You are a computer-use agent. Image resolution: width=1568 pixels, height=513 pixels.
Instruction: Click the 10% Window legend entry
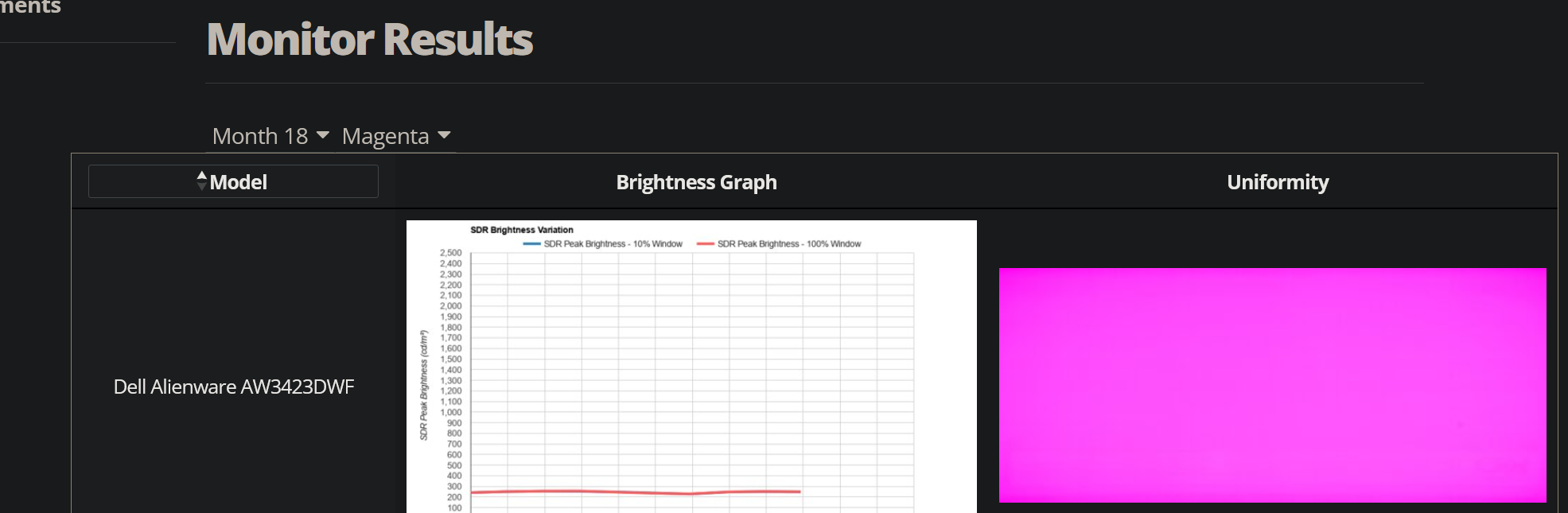[602, 244]
